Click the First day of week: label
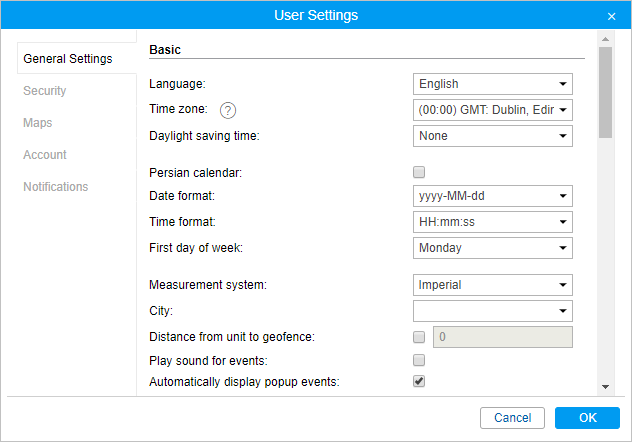Image resolution: width=632 pixels, height=442 pixels. click(196, 248)
